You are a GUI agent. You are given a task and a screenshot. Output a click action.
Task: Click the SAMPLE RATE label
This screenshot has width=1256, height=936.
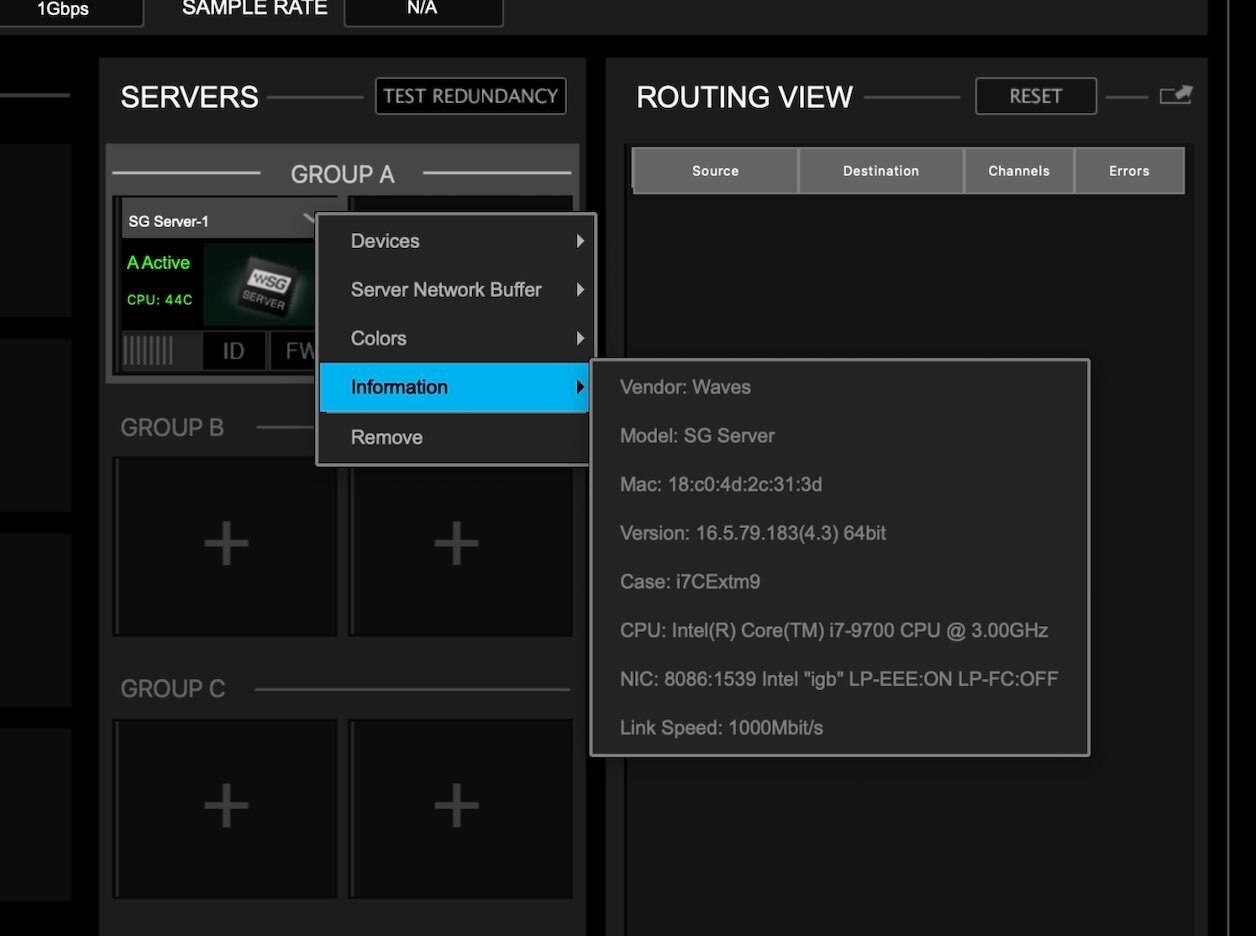click(x=255, y=8)
